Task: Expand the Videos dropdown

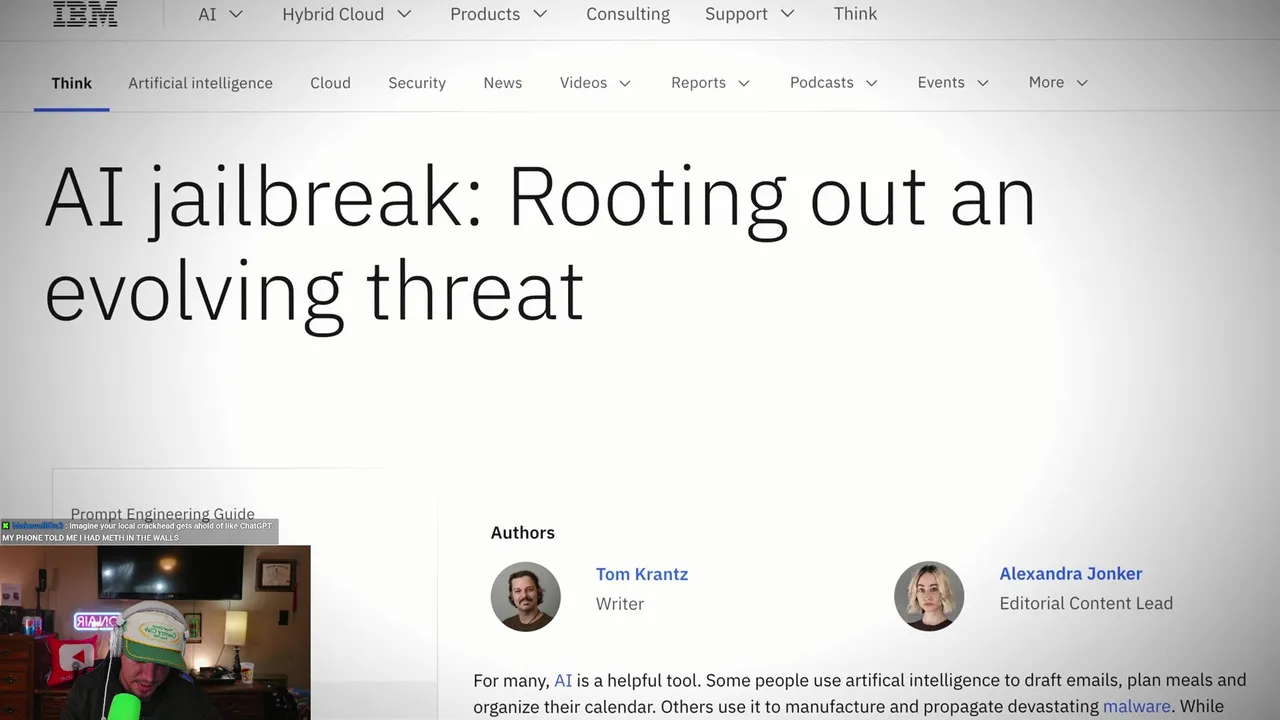Action: click(x=596, y=83)
